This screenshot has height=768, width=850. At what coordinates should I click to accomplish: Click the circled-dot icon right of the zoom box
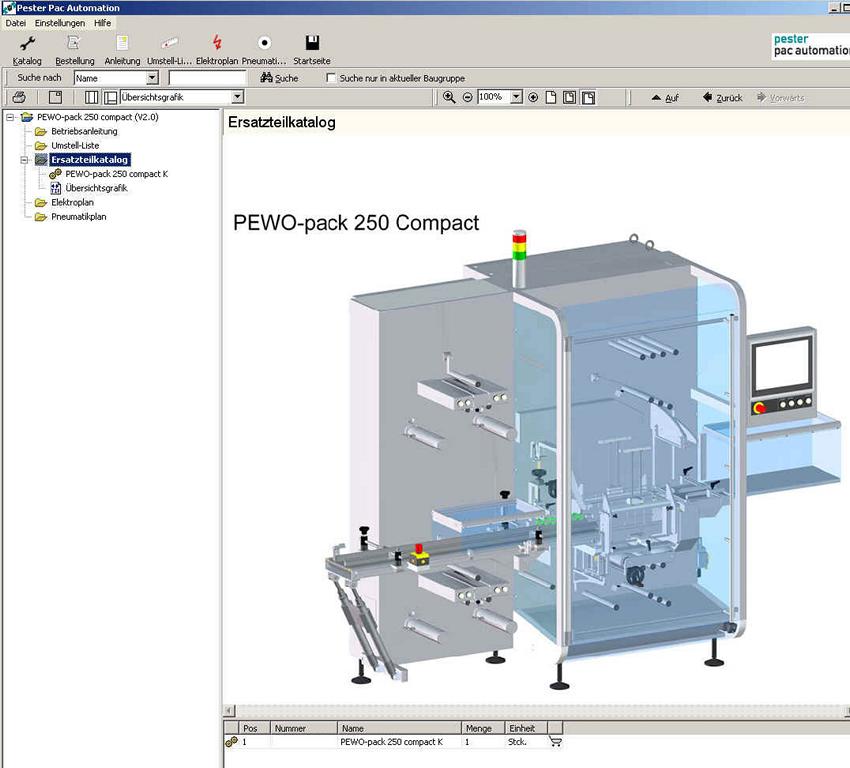tap(533, 97)
